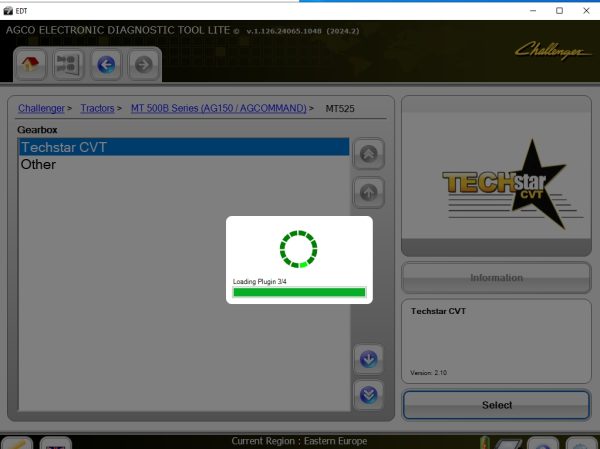The width and height of the screenshot is (600, 449).
Task: Open the Challenger breadcrumb link
Action: coord(41,108)
